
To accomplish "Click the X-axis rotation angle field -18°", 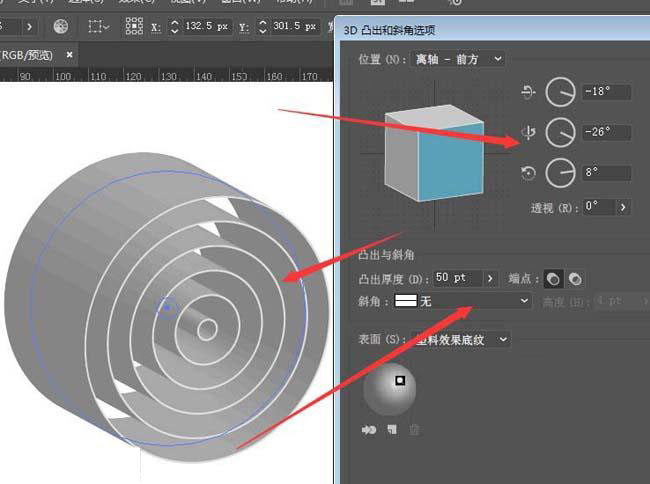I will pos(605,93).
